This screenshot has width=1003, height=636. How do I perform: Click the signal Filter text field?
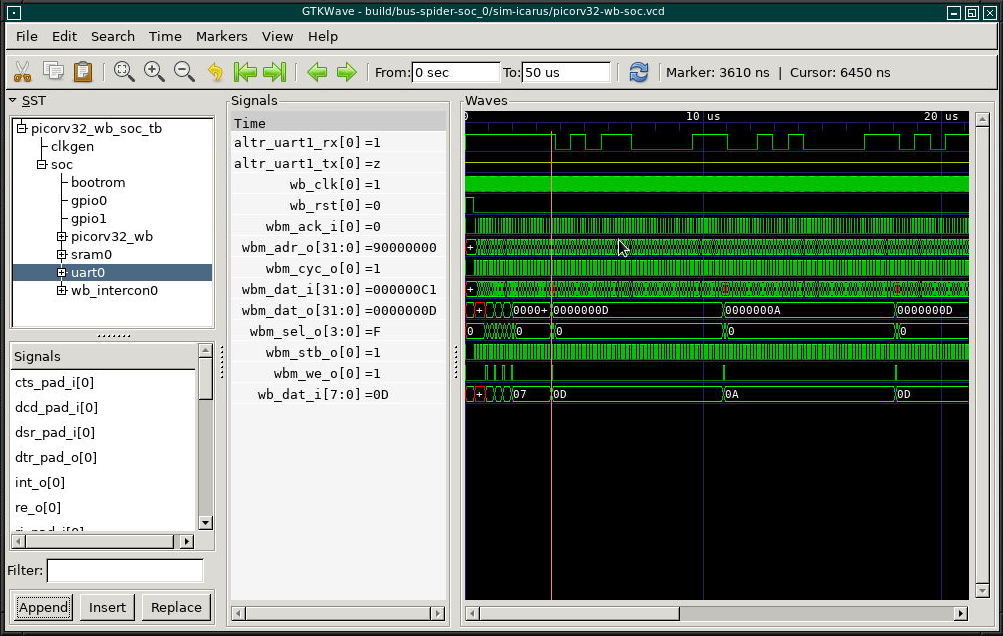(125, 570)
